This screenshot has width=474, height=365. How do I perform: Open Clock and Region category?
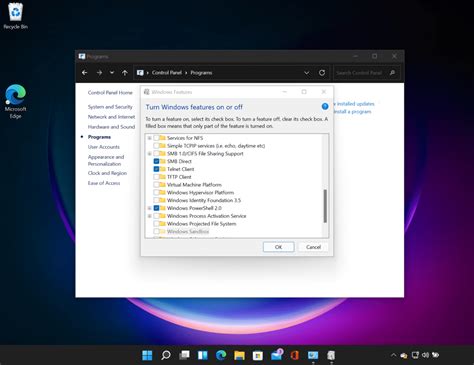(107, 173)
